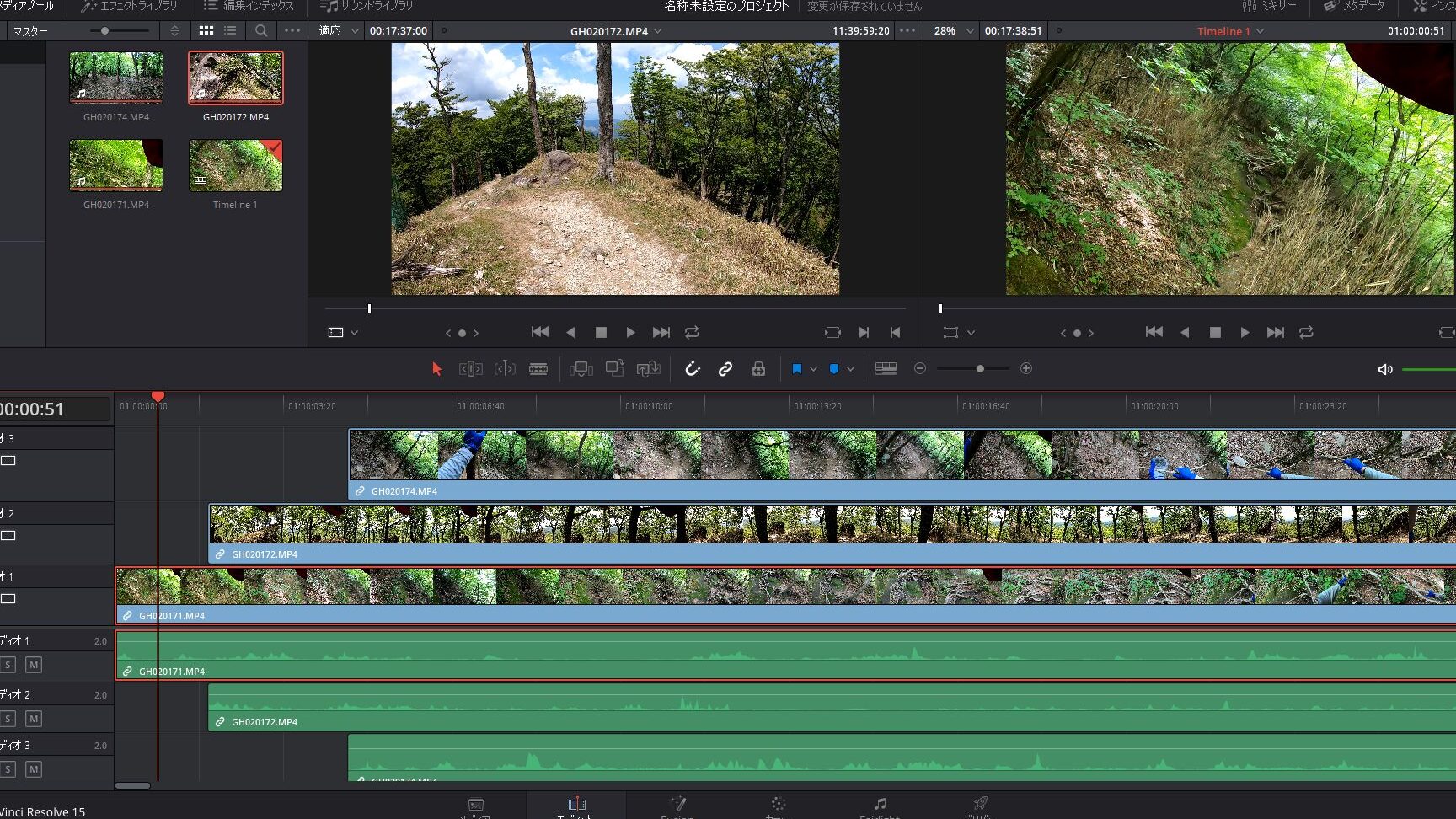Mute audio track 1 with M button
The height and width of the screenshot is (819, 1456).
click(x=34, y=665)
